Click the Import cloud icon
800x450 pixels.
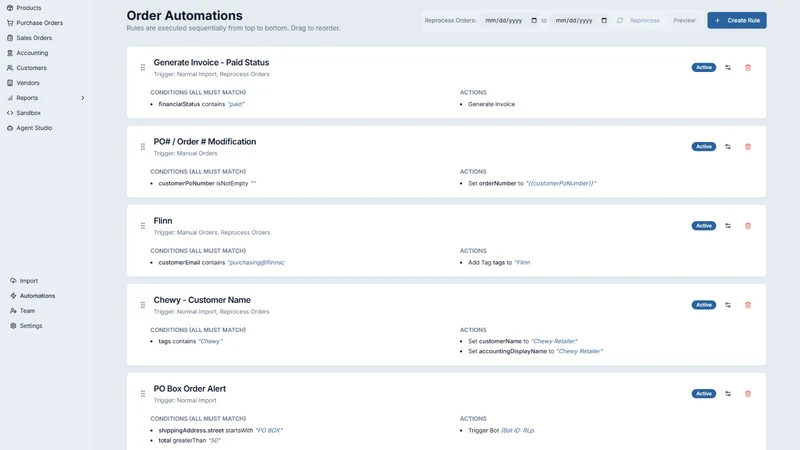(13, 281)
